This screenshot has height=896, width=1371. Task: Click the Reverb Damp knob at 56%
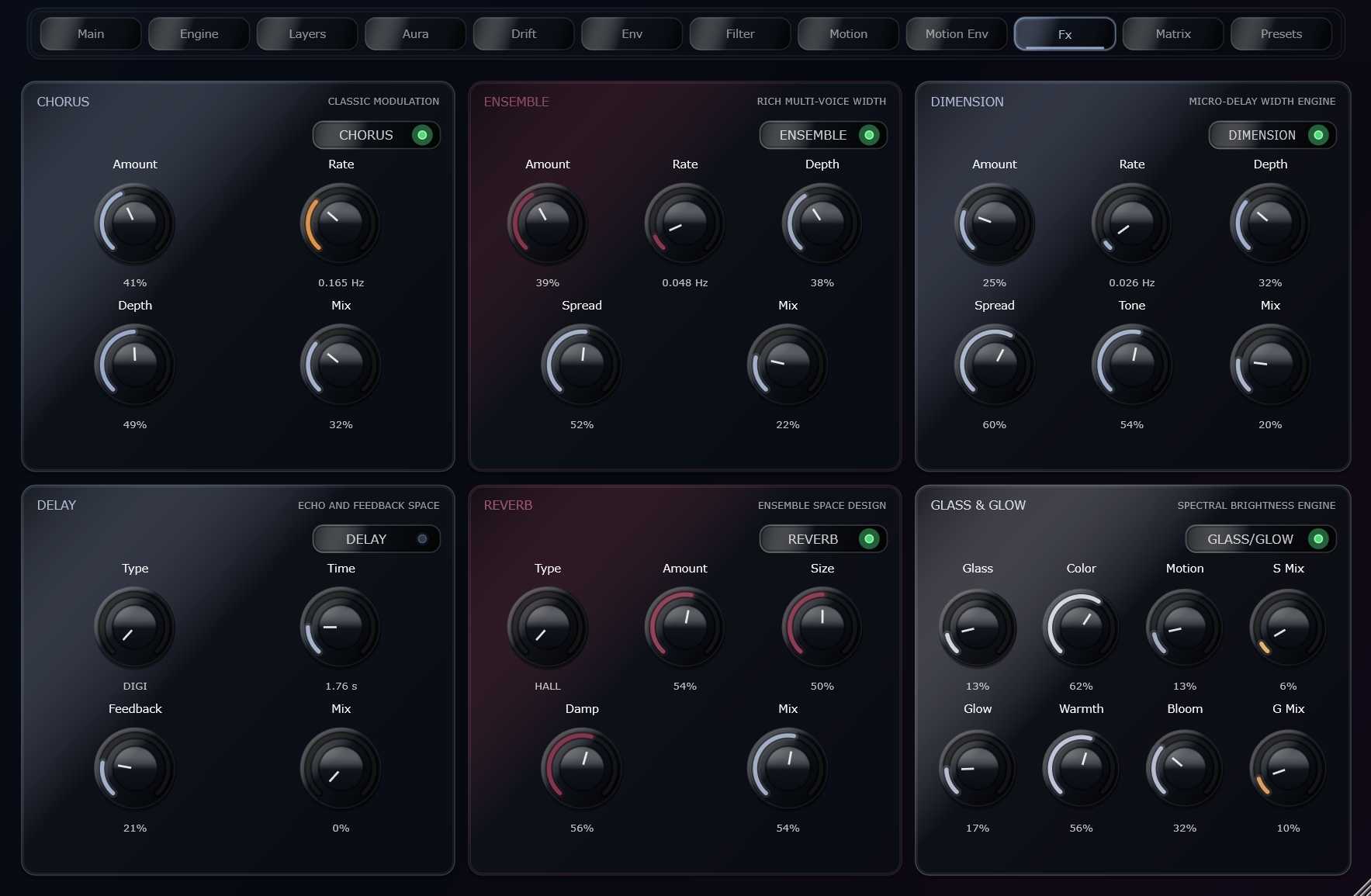click(581, 769)
